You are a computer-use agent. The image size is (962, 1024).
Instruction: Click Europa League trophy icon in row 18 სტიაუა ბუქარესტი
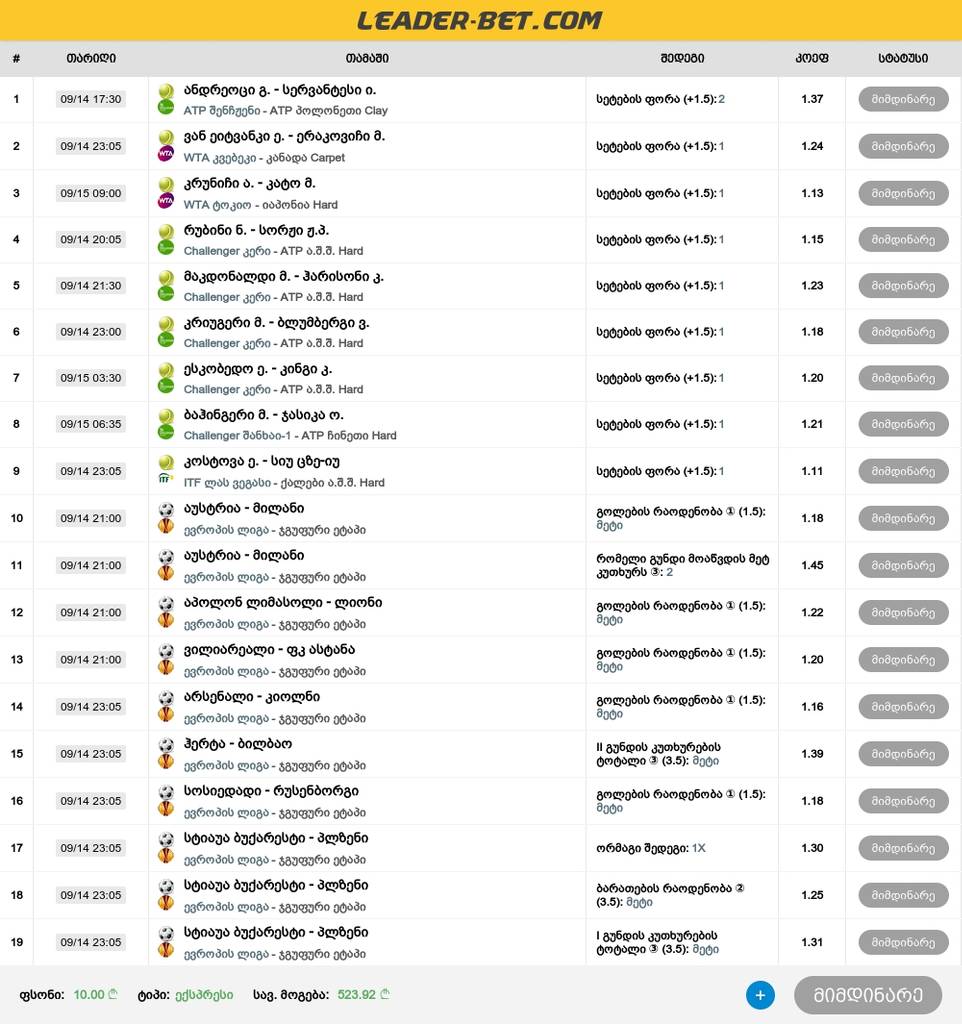[166, 903]
